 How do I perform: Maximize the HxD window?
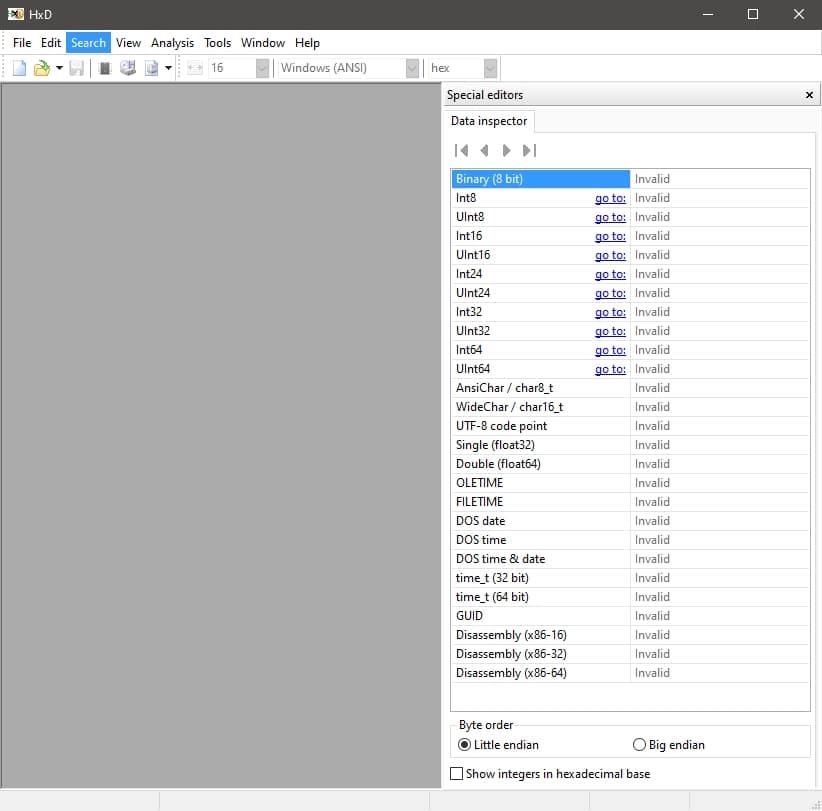coord(753,14)
